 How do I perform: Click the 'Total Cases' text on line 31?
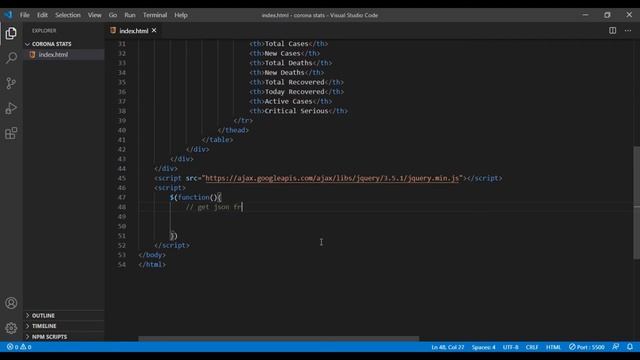(287, 44)
